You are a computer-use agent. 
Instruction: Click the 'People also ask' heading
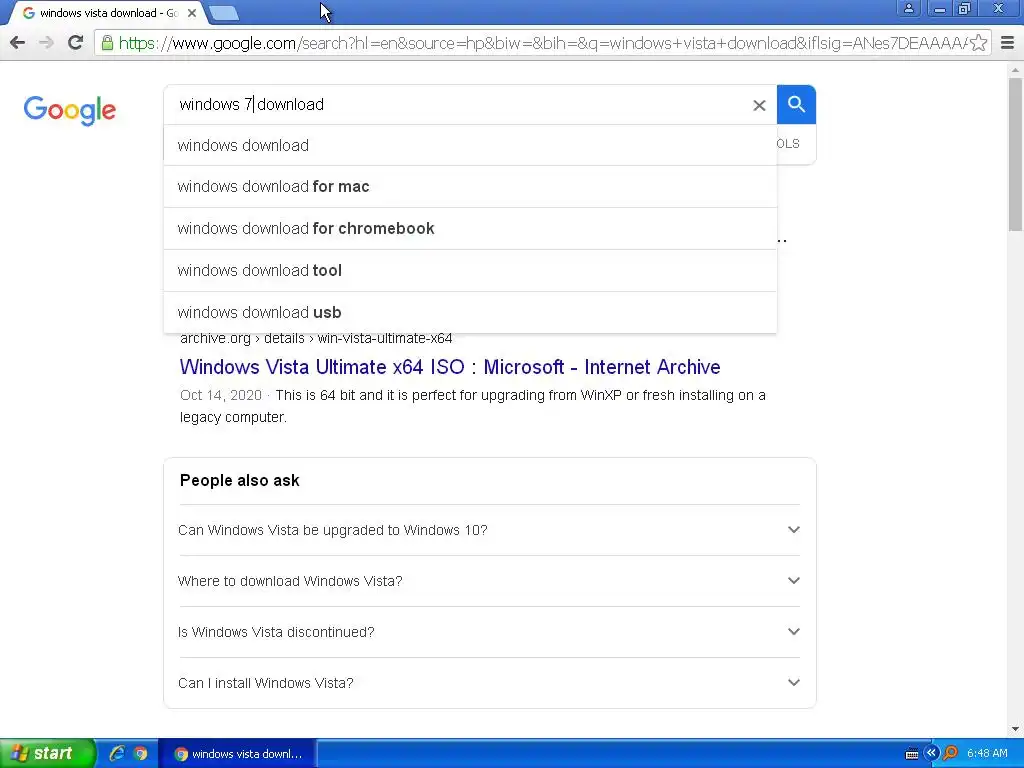240,481
